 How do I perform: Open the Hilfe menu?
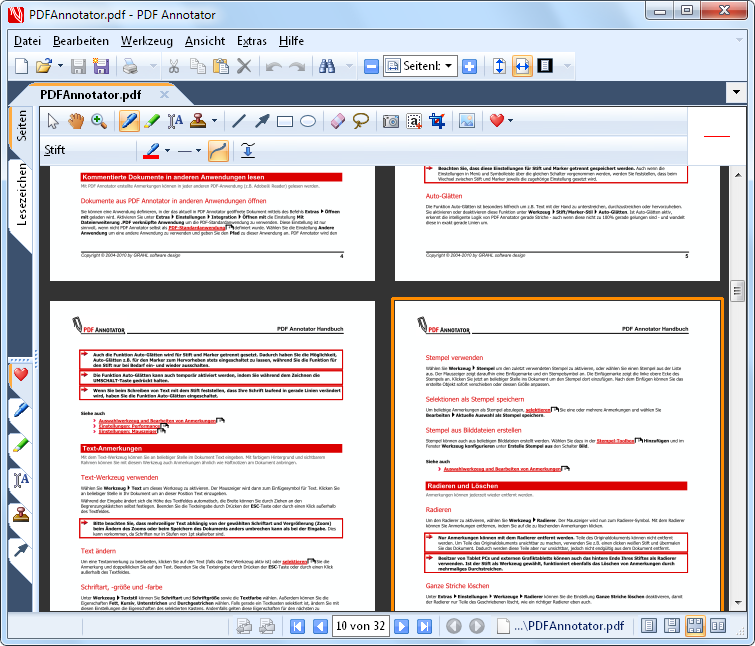pos(291,41)
